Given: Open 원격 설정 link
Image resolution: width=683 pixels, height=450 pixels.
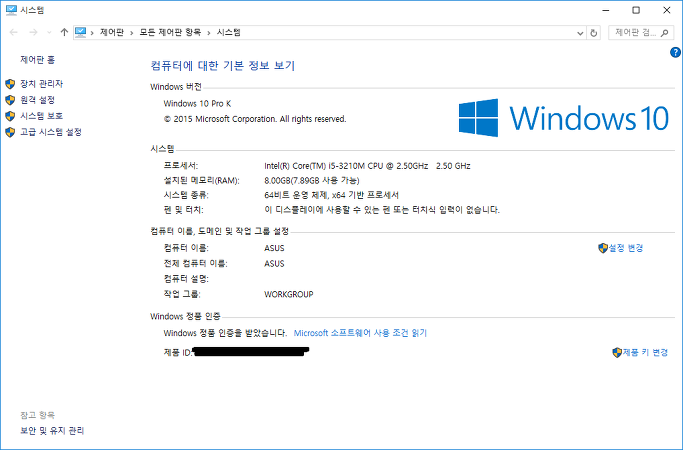Looking at the screenshot, I should click(37, 100).
